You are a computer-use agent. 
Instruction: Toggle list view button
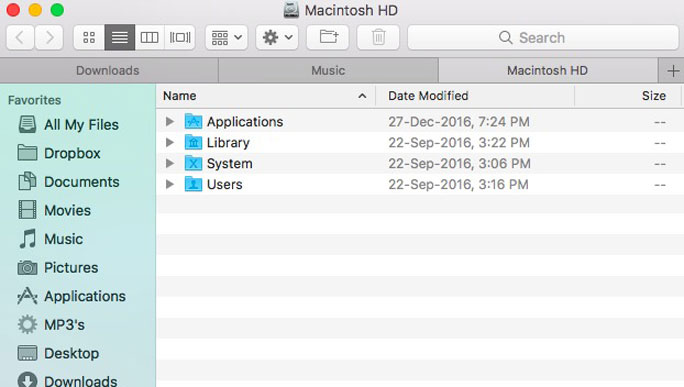[x=120, y=38]
